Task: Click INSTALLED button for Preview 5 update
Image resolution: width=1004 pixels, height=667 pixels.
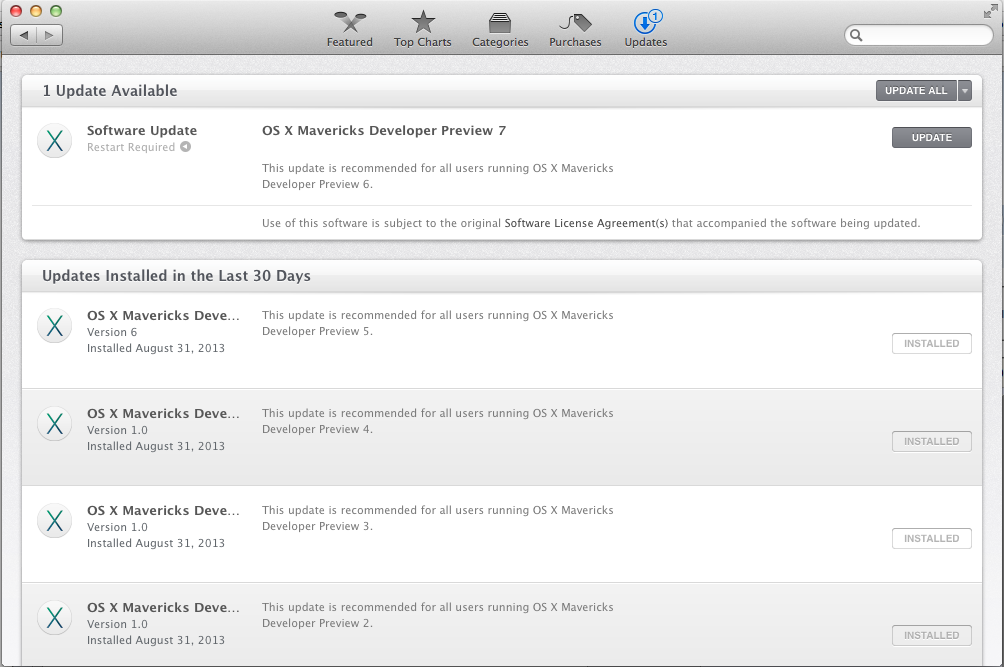Action: click(x=932, y=343)
